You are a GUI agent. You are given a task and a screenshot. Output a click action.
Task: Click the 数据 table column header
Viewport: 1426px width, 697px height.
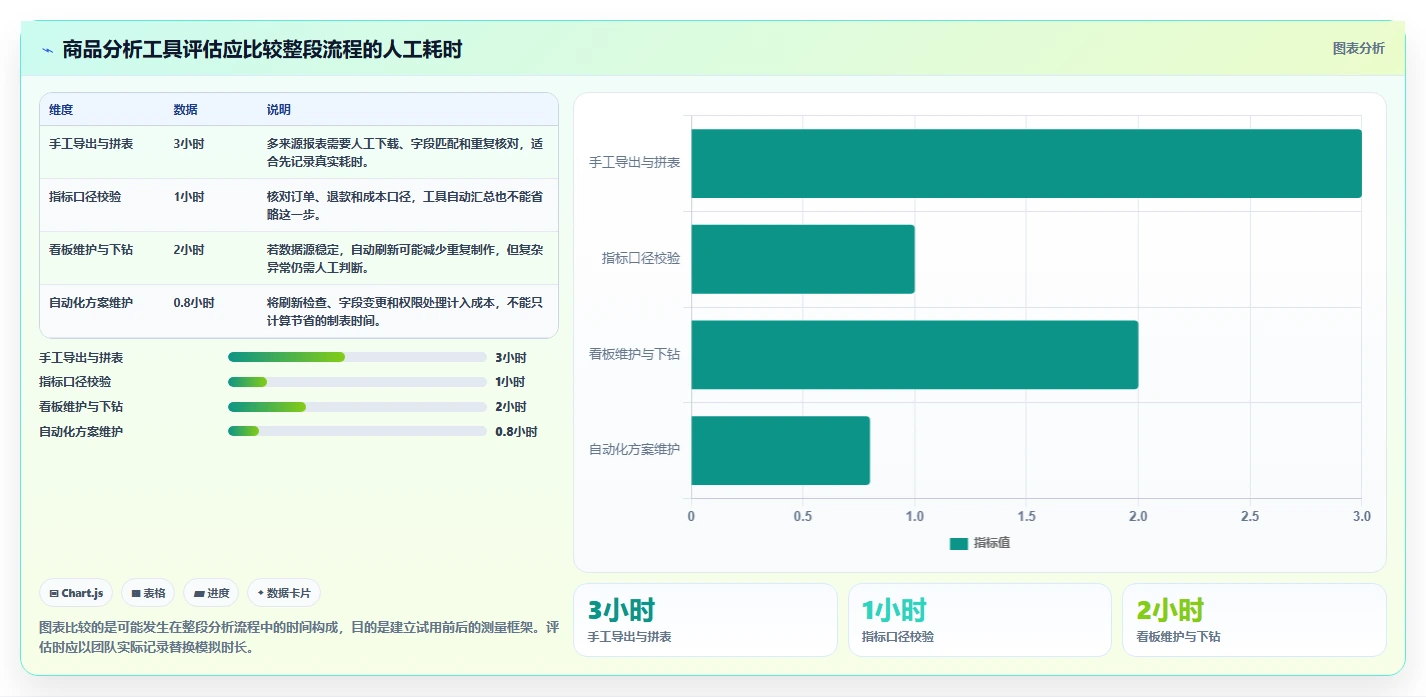(185, 110)
